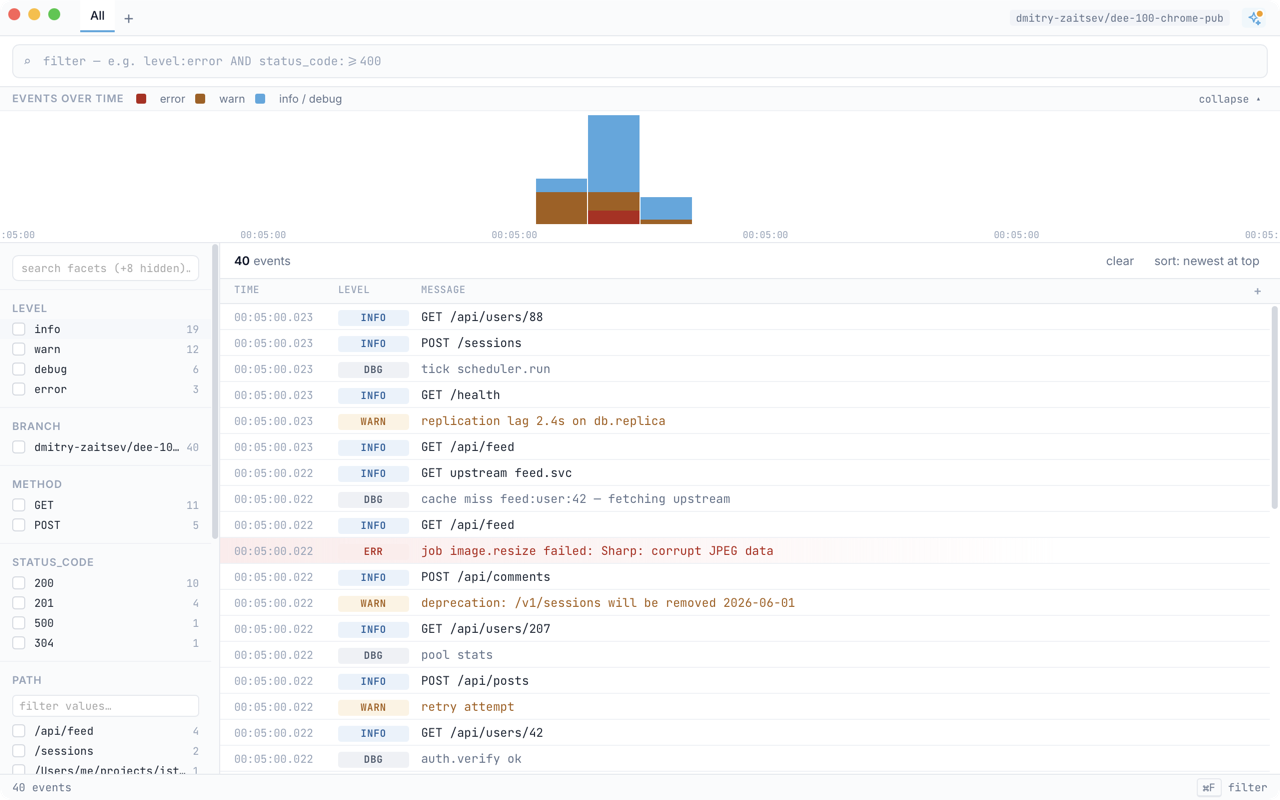Collapse the METHOD facet section
Viewport: 1280px width, 800px height.
tap(37, 484)
